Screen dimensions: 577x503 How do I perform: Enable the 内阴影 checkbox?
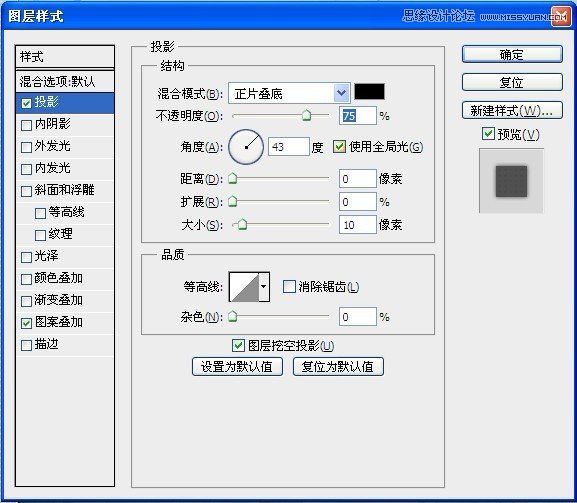point(26,125)
